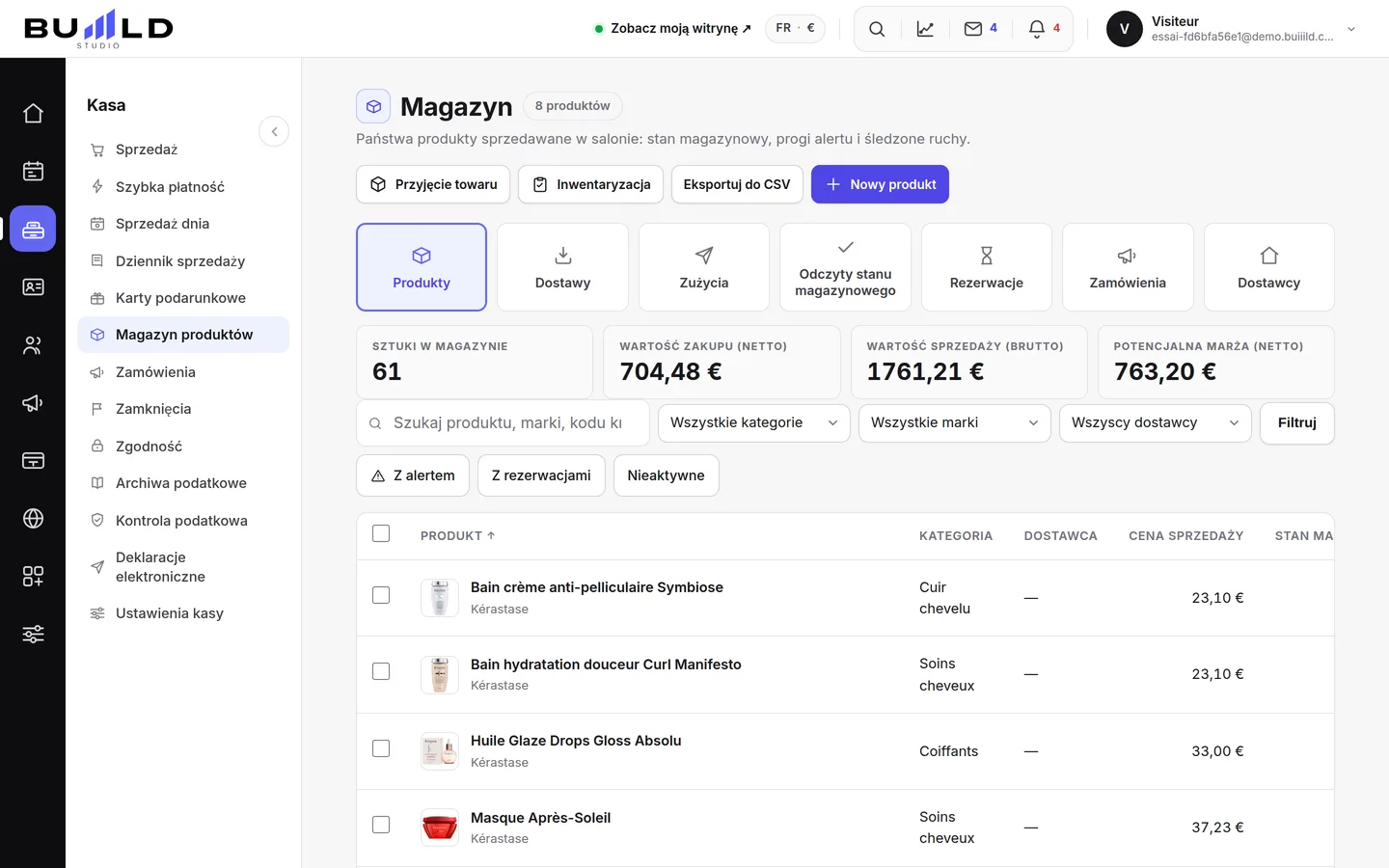Viewport: 1389px width, 868px height.
Task: Open thumbnail of Masque Après-Soleil product
Action: [440, 827]
